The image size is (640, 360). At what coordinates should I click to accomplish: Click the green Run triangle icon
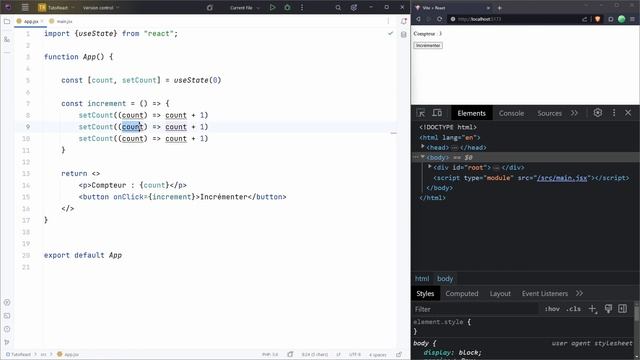(x=272, y=7)
